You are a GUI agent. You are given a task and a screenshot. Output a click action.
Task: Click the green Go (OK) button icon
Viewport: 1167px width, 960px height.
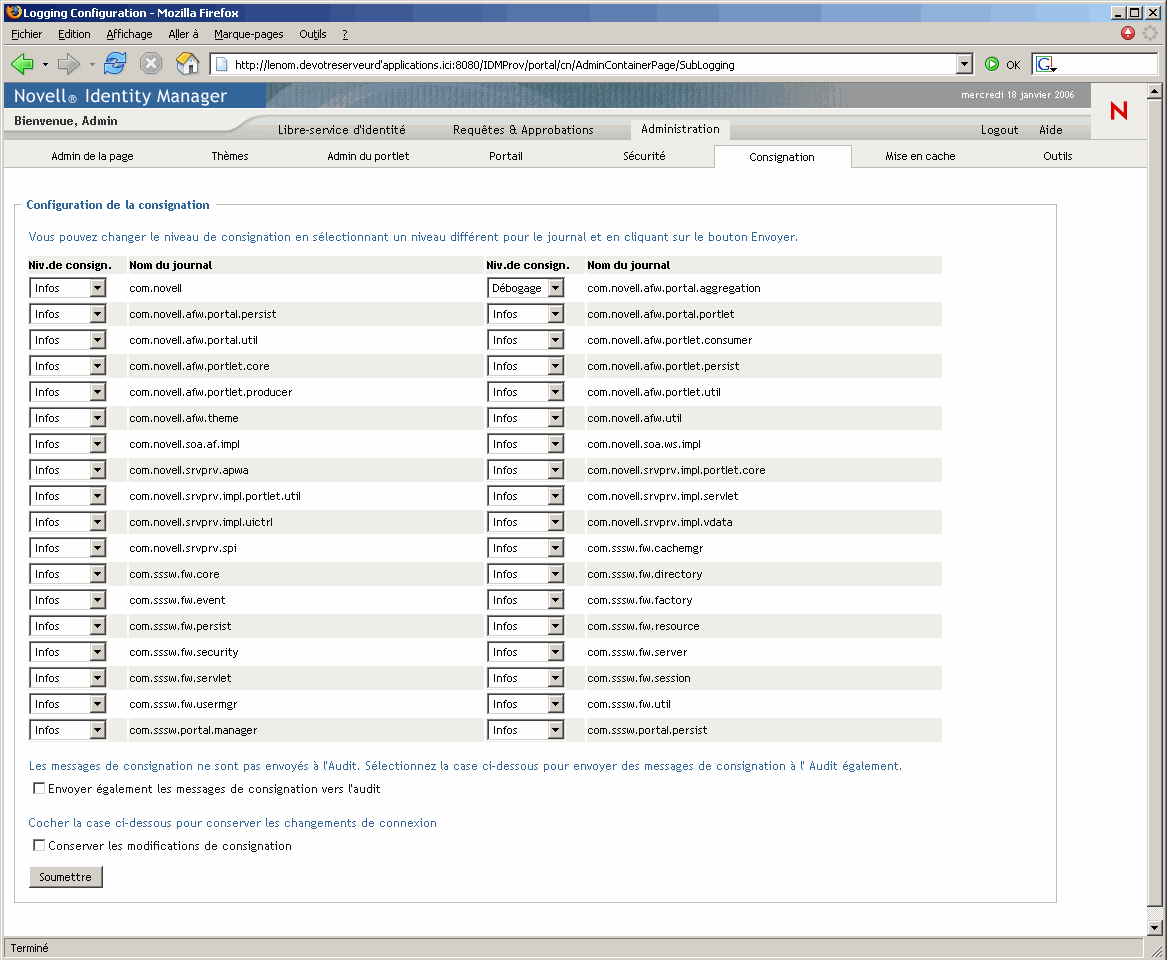[x=992, y=65]
